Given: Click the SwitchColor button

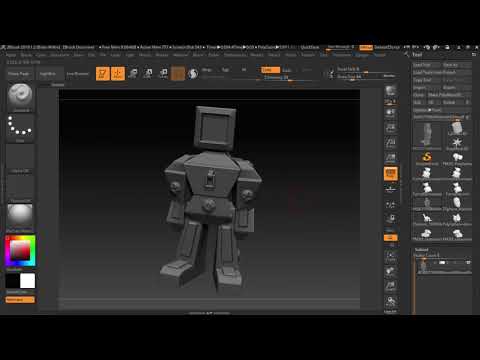Looking at the screenshot, I should 20,292.
